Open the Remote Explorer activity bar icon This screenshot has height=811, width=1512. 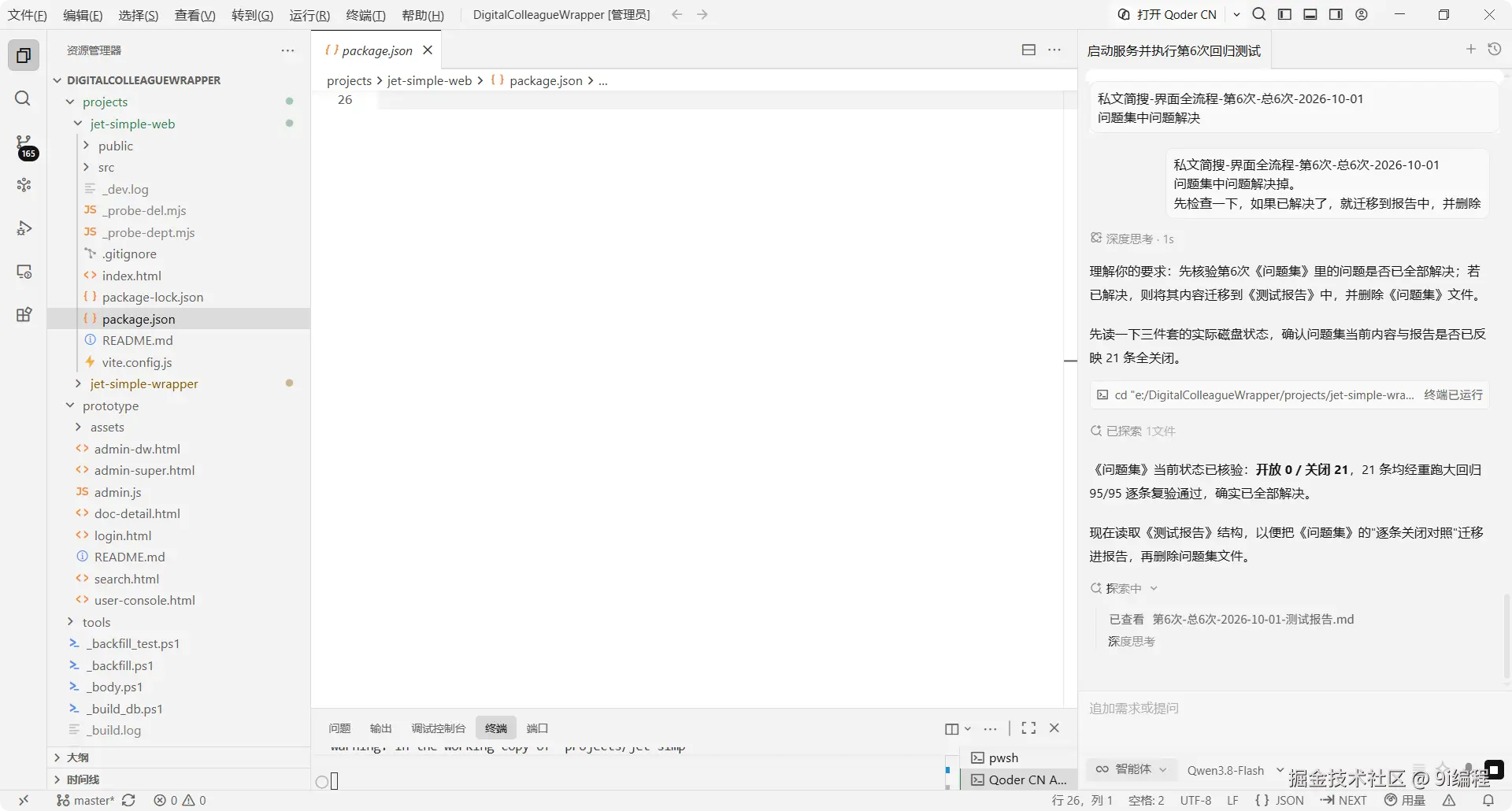pos(24,272)
